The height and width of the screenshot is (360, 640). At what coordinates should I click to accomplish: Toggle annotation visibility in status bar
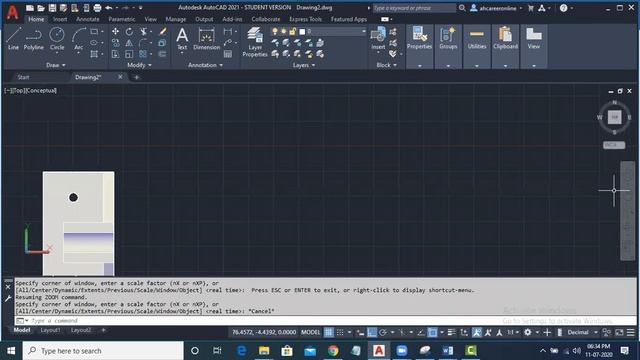[x=477, y=333]
